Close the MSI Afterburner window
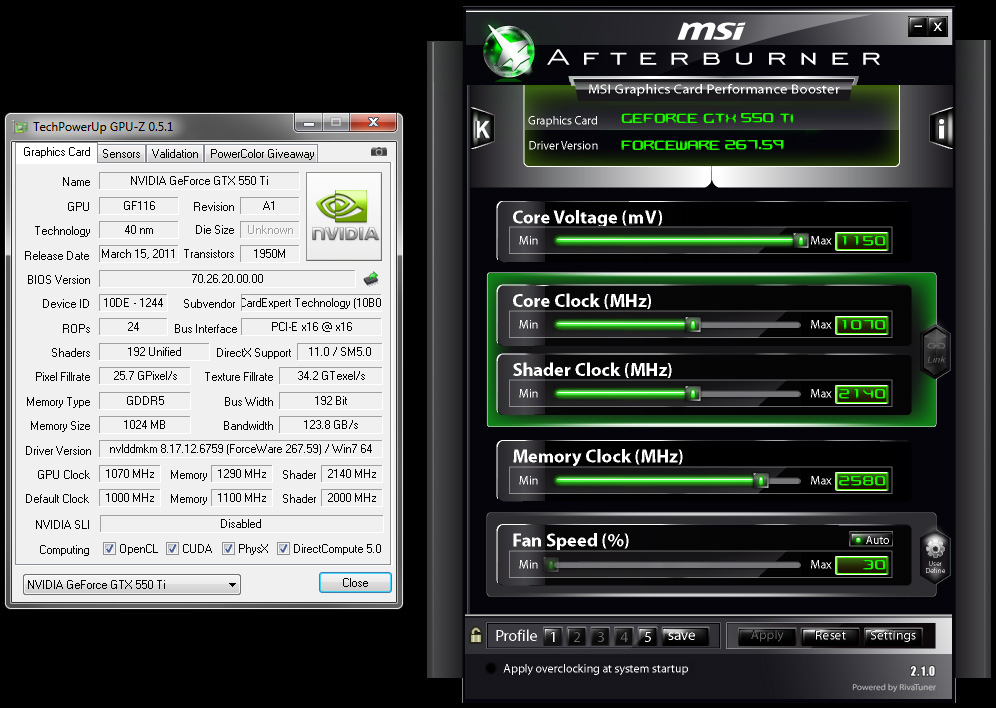Screen dimensions: 996x708 [938, 26]
